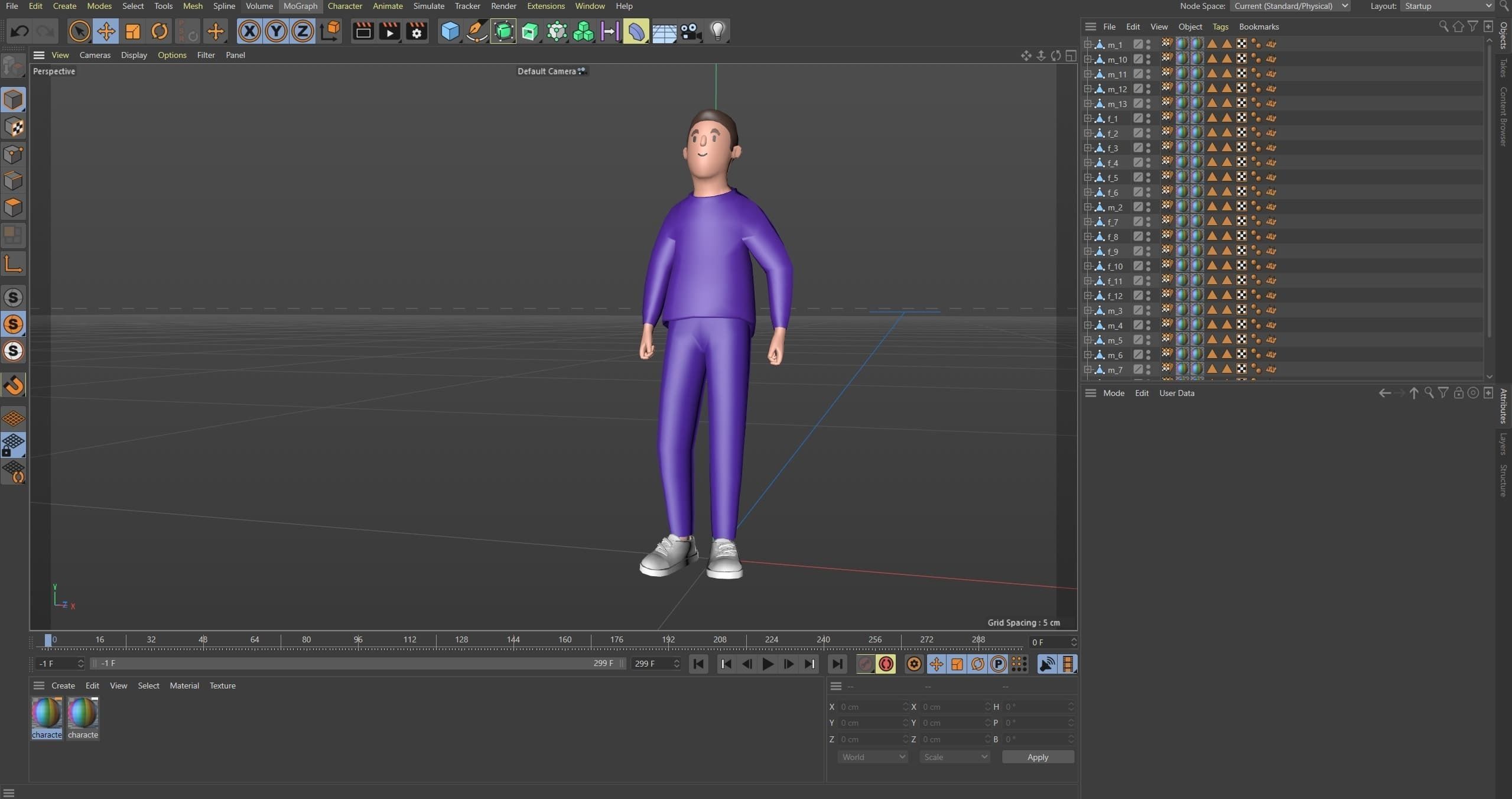Image resolution: width=1512 pixels, height=799 pixels.
Task: Select the Spline Pen tool
Action: pos(476,31)
